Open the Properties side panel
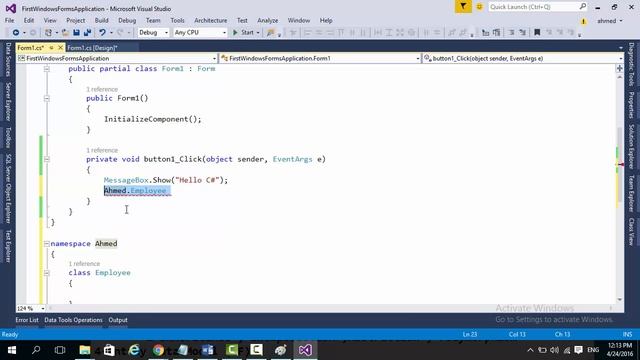 pyautogui.click(x=631, y=105)
